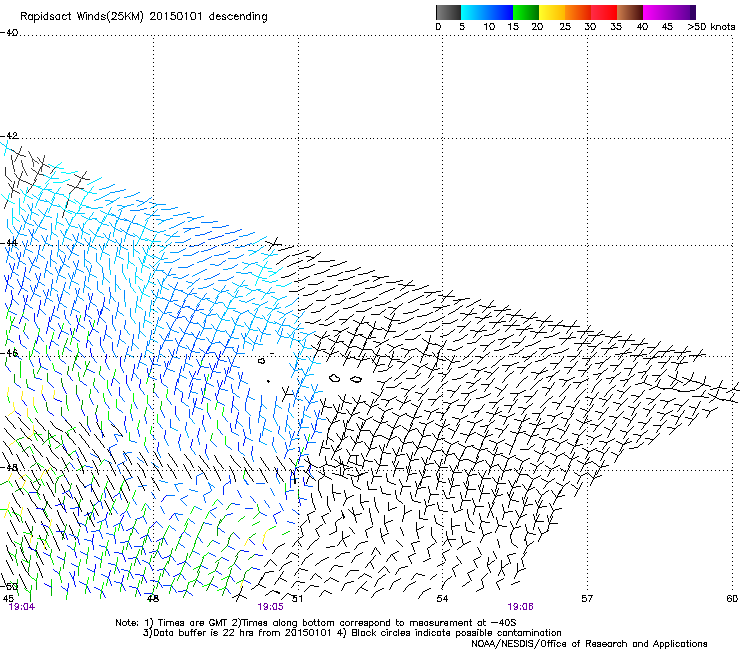Click legend tick label '35'

click(x=616, y=26)
